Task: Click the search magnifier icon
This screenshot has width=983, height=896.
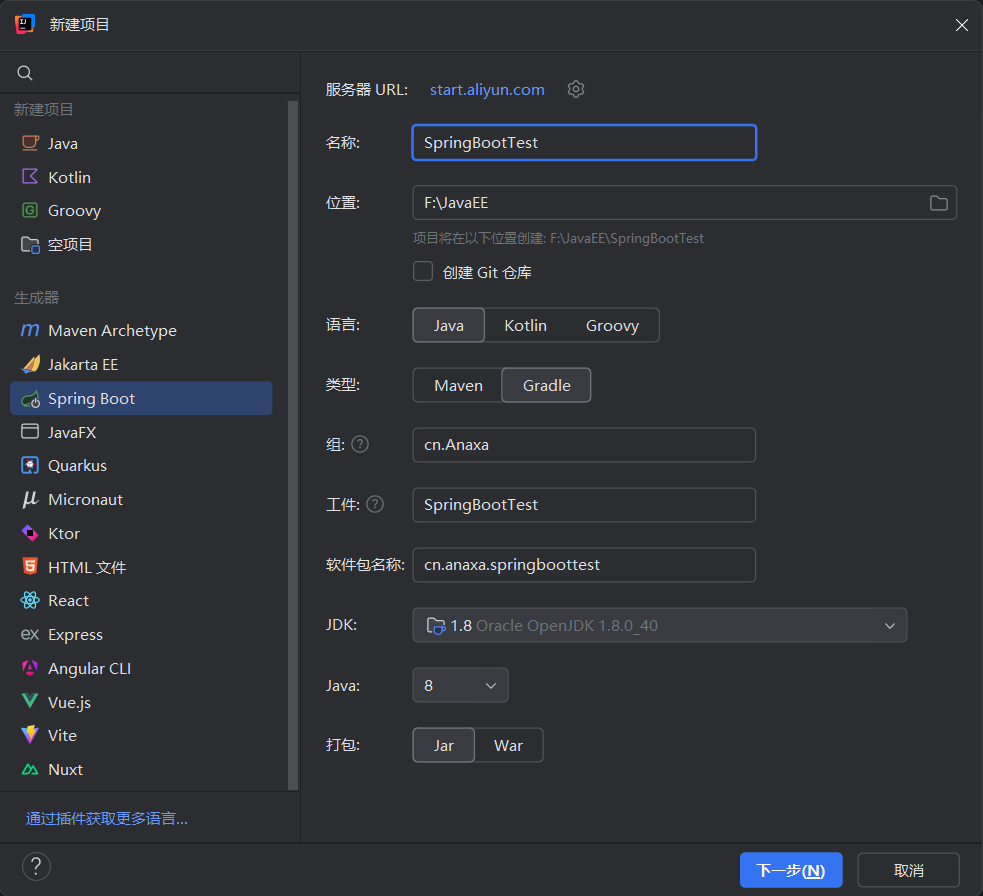Action: tap(25, 73)
